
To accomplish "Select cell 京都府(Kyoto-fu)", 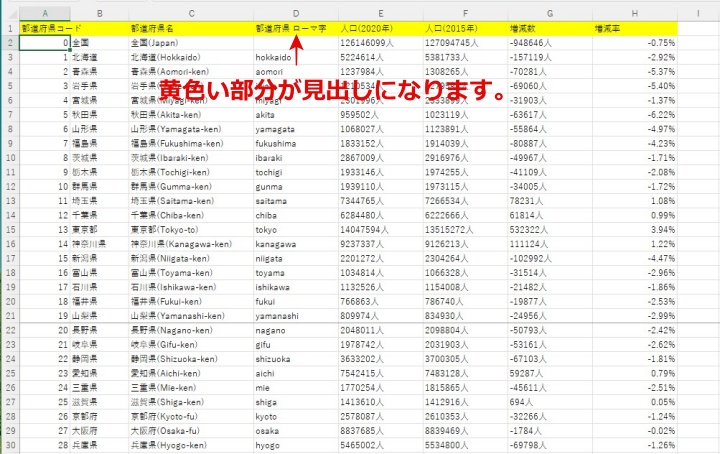I will coord(191,416).
